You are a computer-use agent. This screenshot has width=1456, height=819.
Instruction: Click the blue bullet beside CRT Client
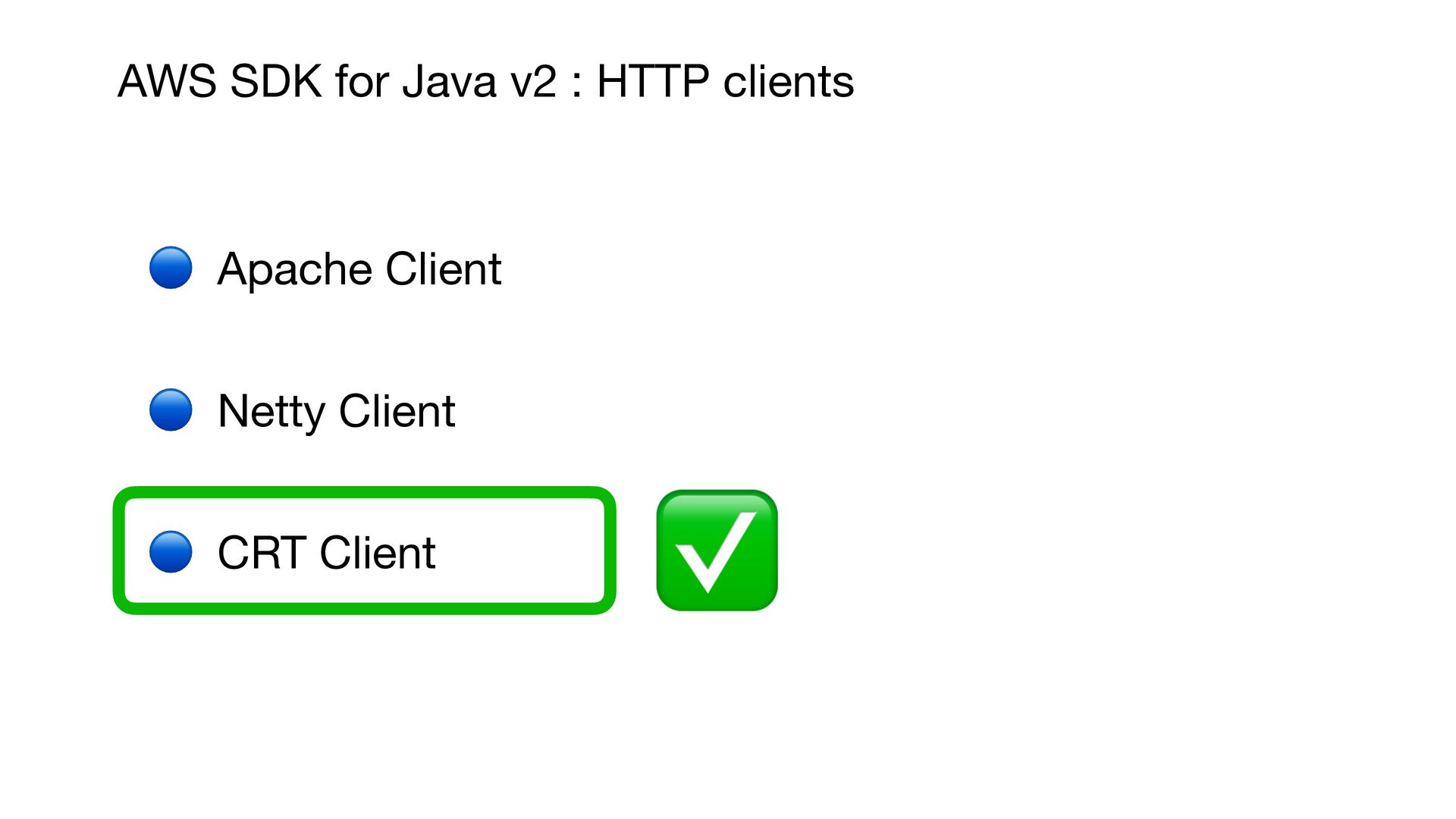point(171,551)
